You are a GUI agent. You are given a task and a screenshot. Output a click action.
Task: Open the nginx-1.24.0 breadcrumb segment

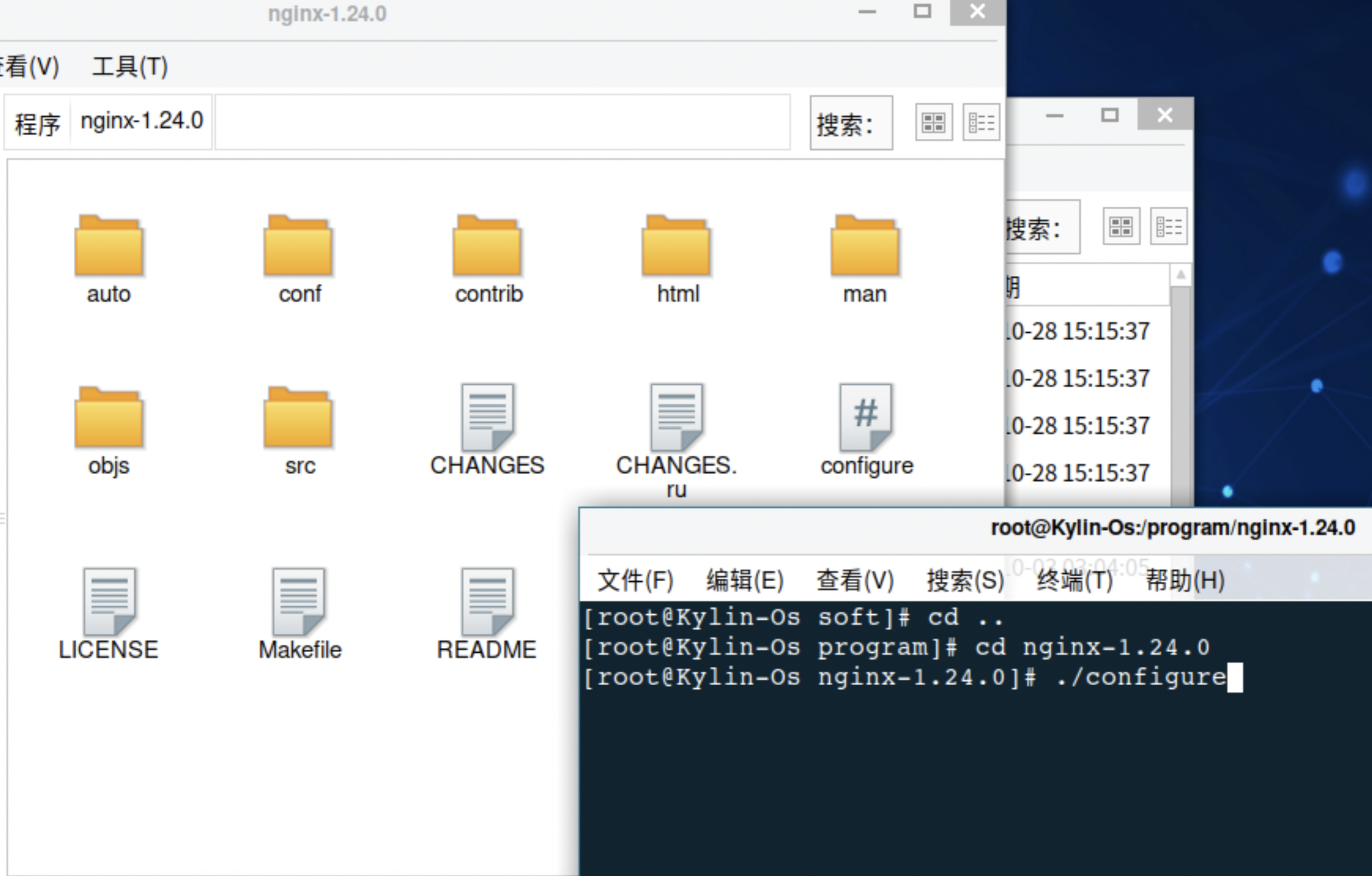tap(141, 121)
